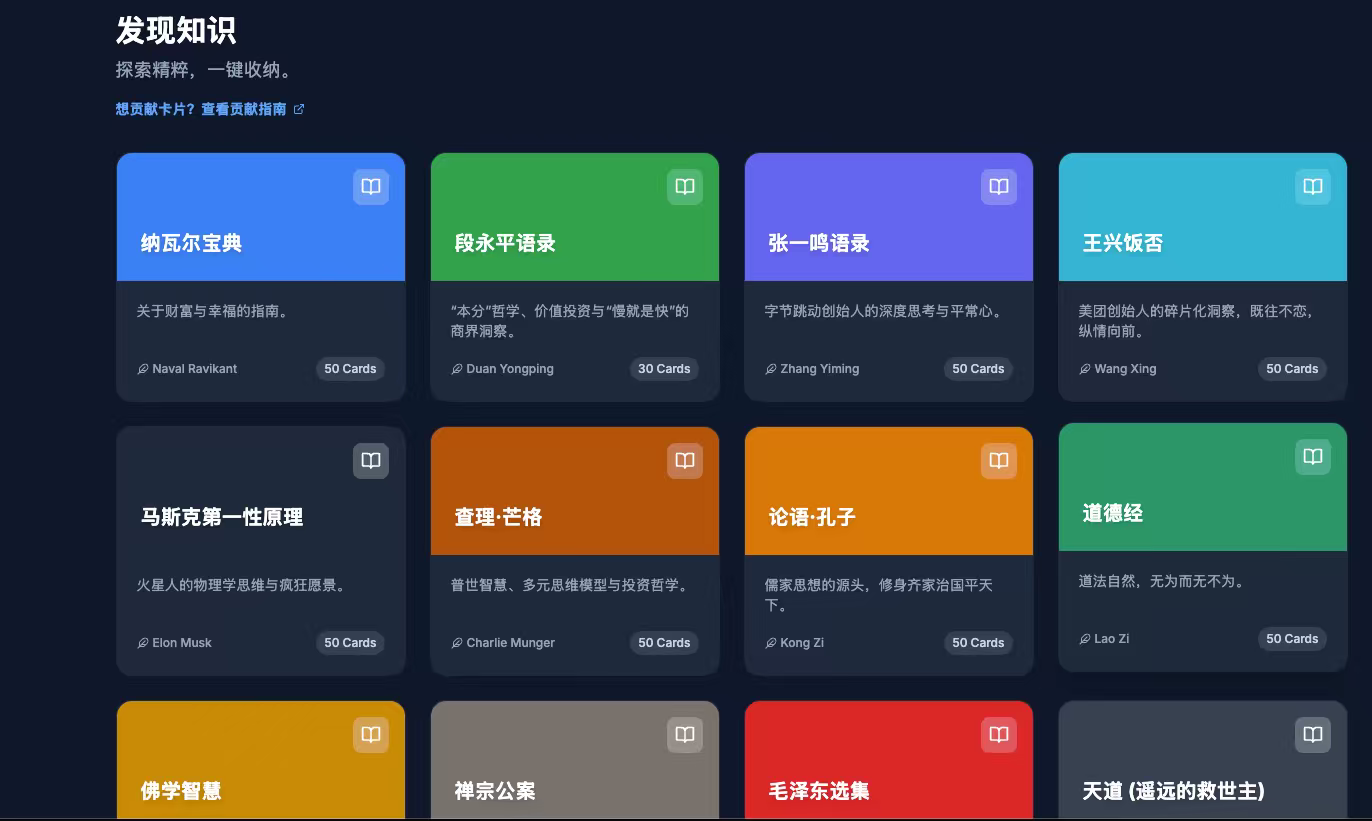Click the book icon on 纳瓦尔宝典 card
Viewport: 1372px width, 821px height.
(x=370, y=187)
